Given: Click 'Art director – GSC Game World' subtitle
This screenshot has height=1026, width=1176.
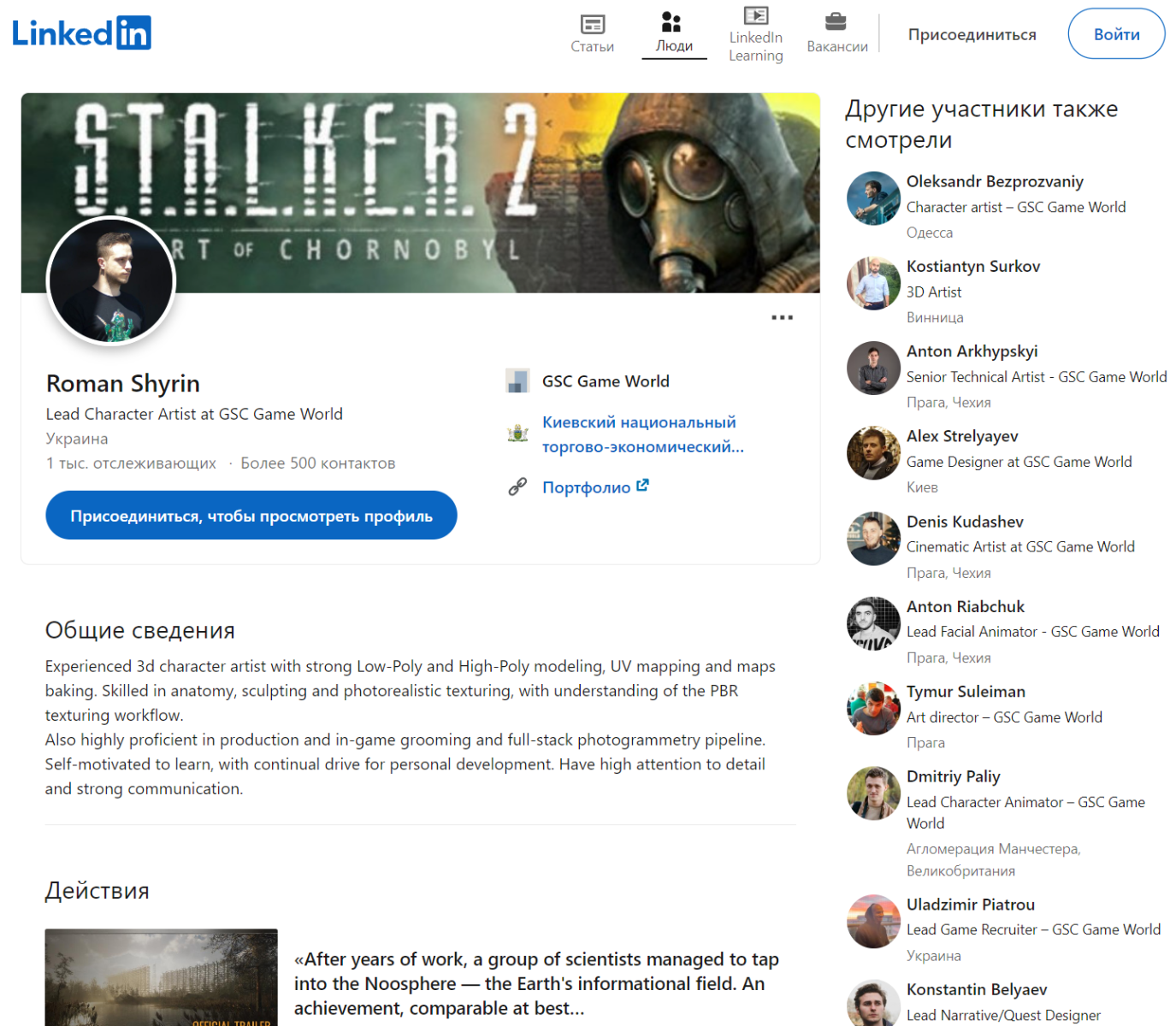Looking at the screenshot, I should pyautogui.click(x=1004, y=717).
